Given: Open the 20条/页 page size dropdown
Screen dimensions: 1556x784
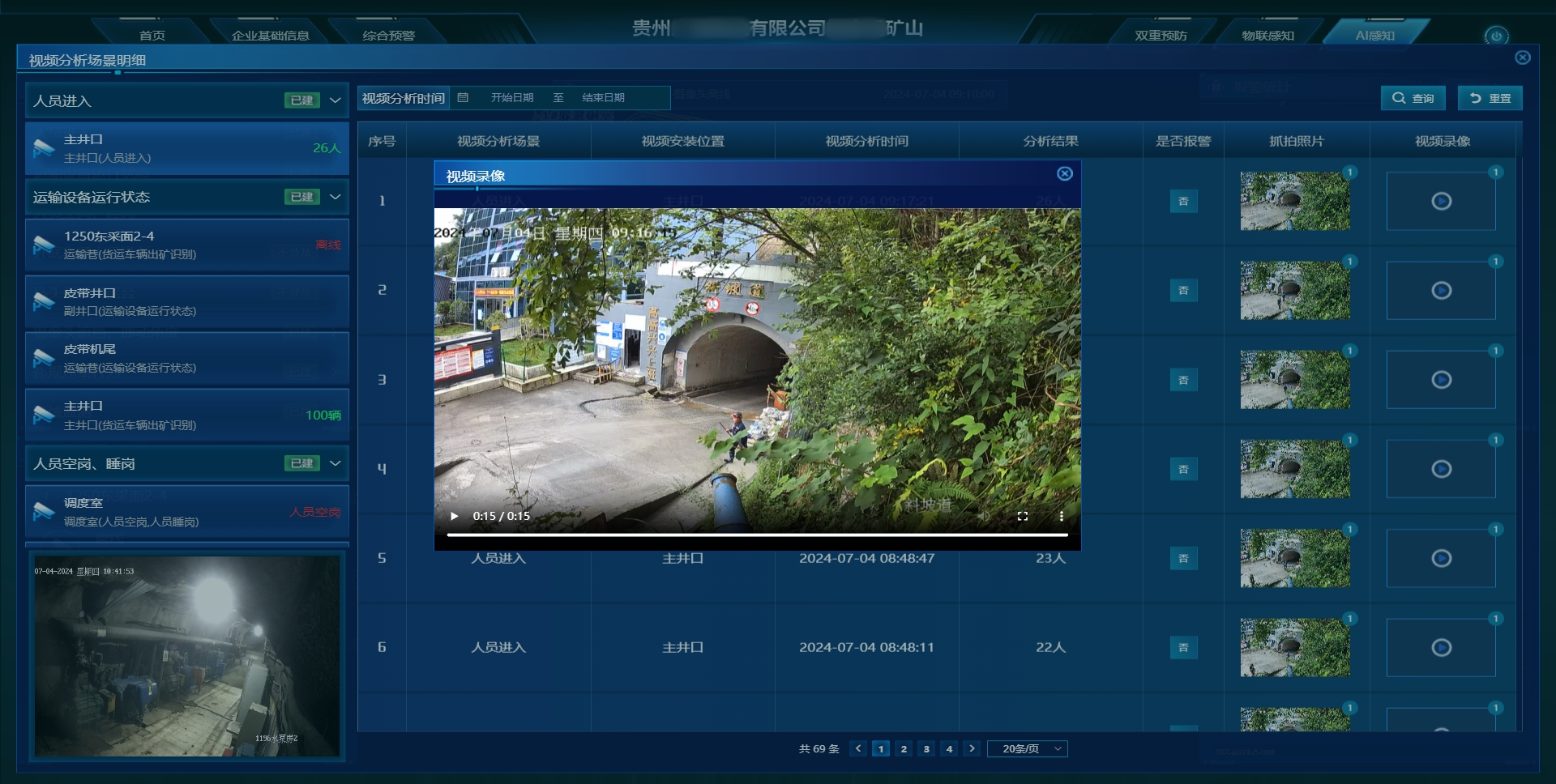Looking at the screenshot, I should pyautogui.click(x=1028, y=748).
